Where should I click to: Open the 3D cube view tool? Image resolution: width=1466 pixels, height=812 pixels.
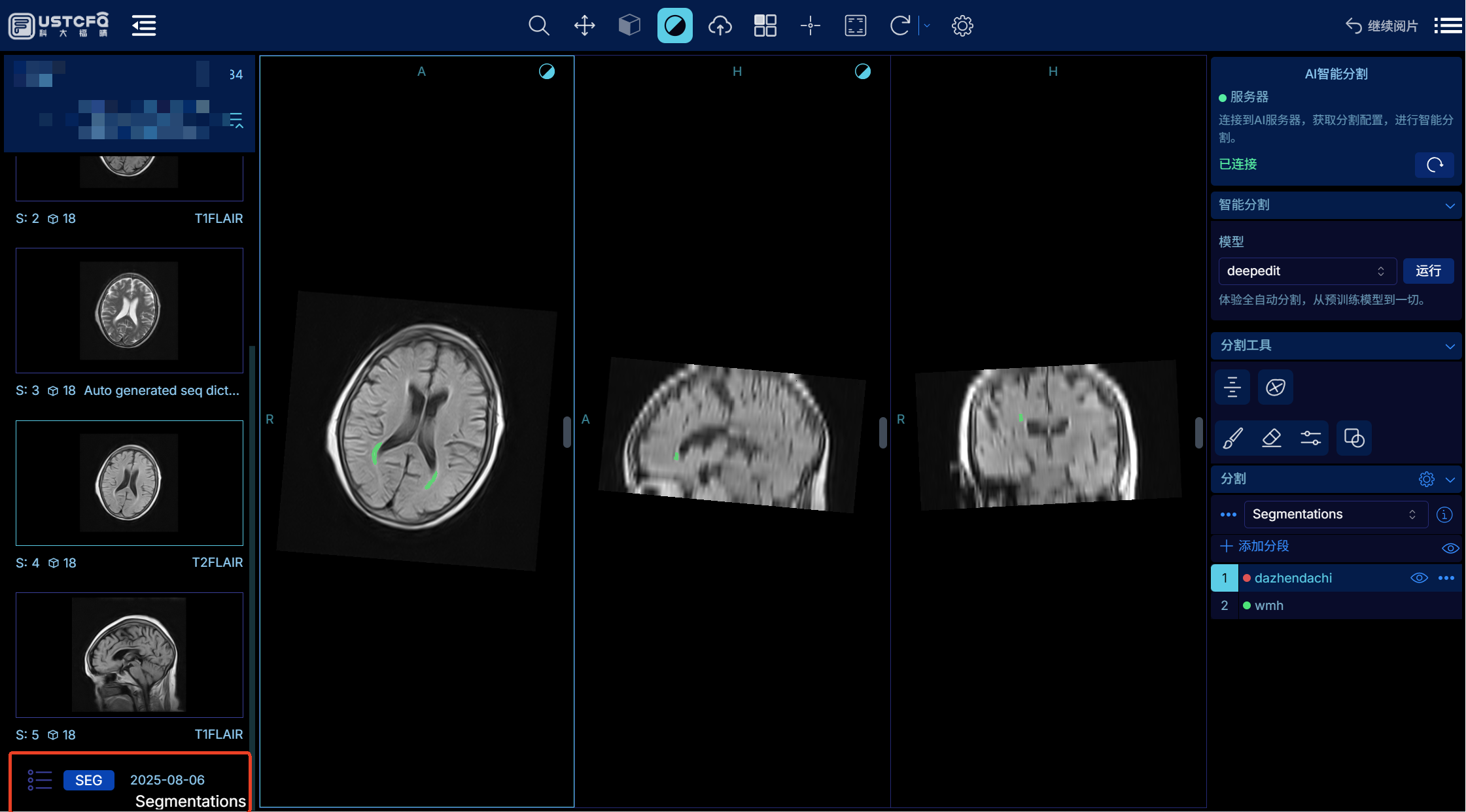tap(629, 26)
